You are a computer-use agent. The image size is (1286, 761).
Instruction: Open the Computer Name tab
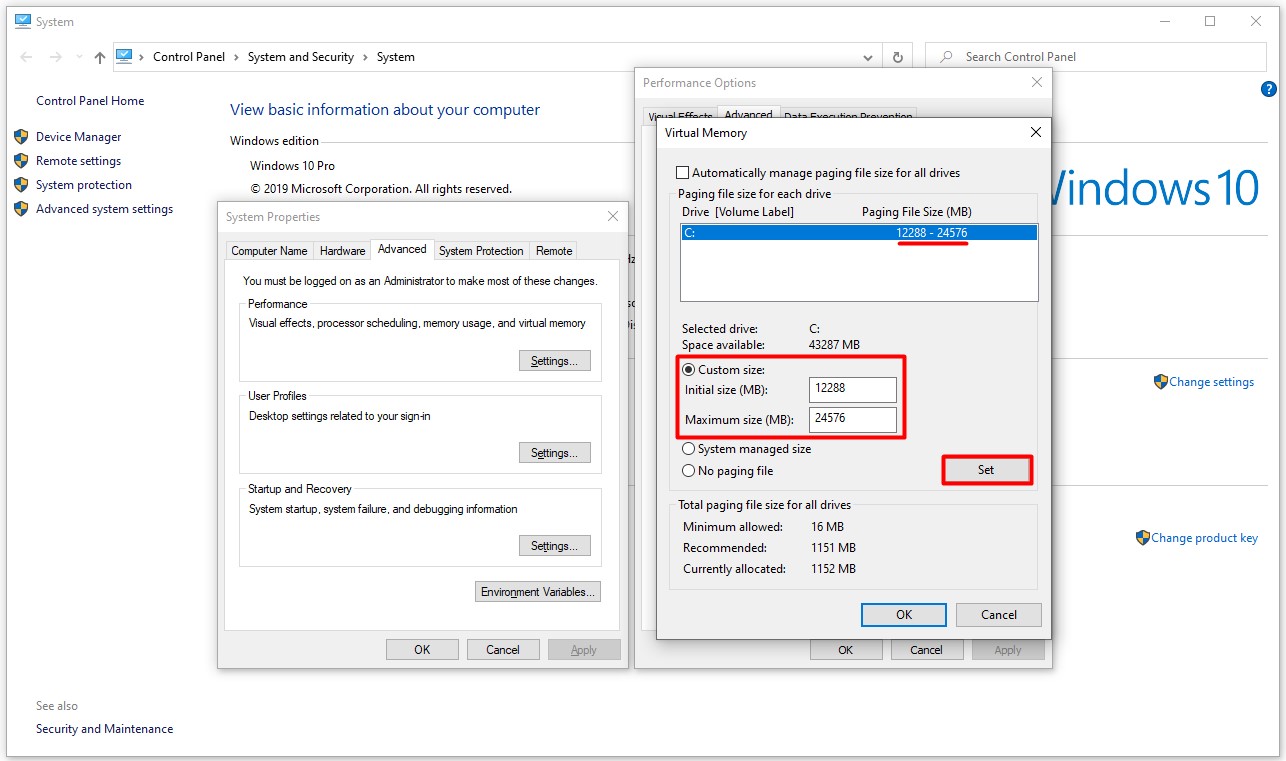click(269, 251)
